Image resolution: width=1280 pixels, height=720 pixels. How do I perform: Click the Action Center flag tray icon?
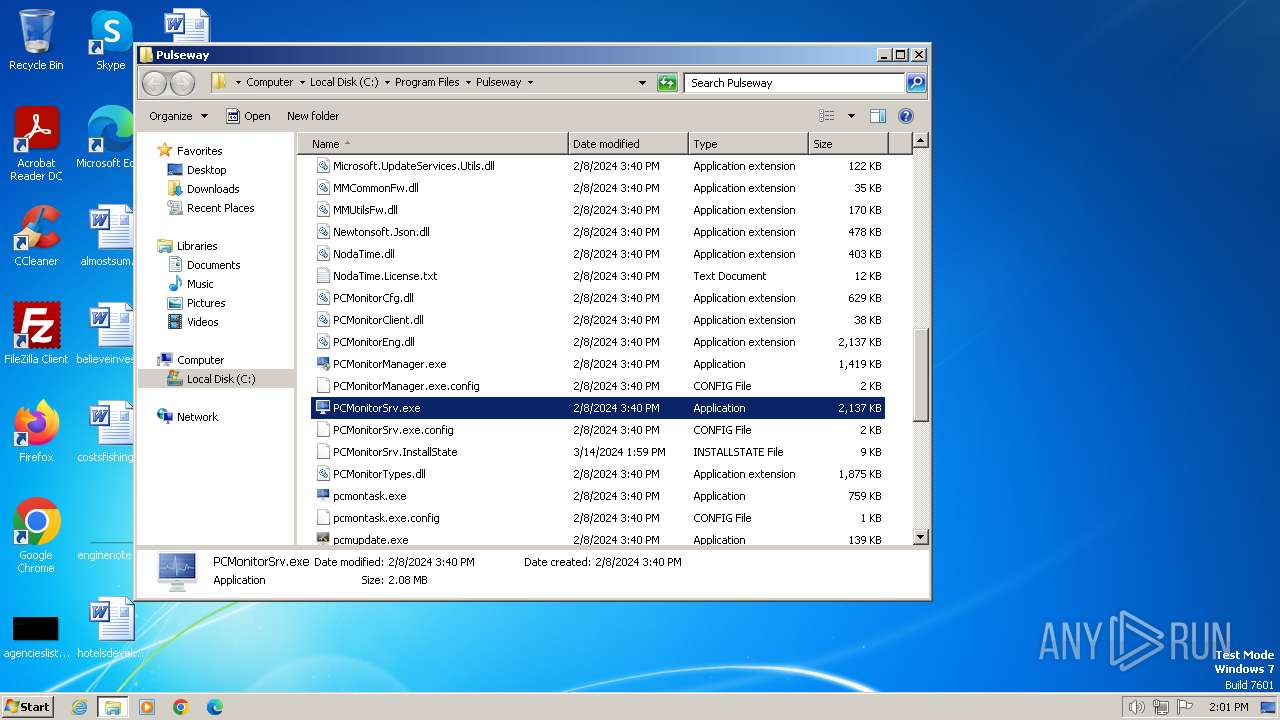pyautogui.click(x=1184, y=707)
